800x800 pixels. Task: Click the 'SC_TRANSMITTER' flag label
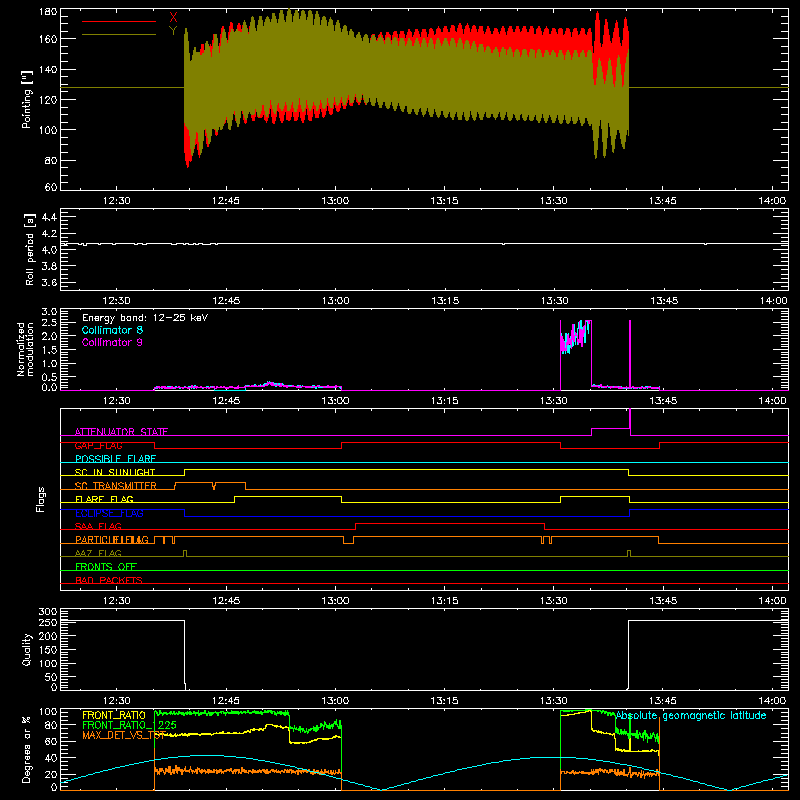pyautogui.click(x=115, y=486)
